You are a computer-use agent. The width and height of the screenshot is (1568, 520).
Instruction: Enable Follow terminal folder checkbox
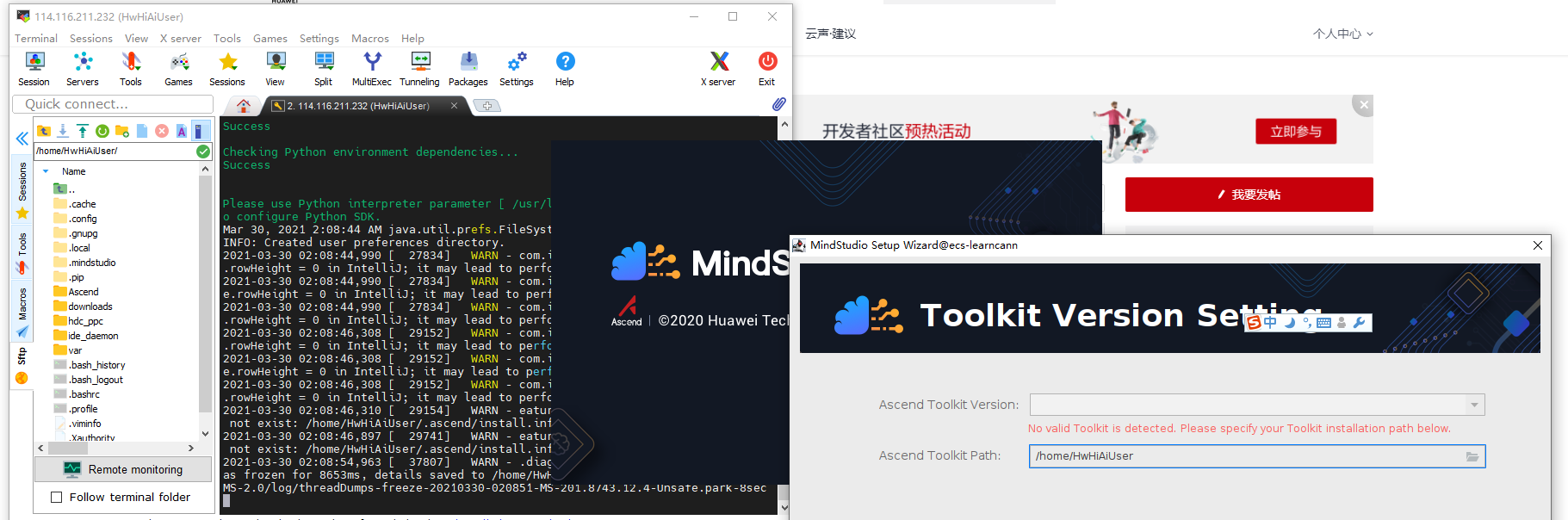coord(57,497)
